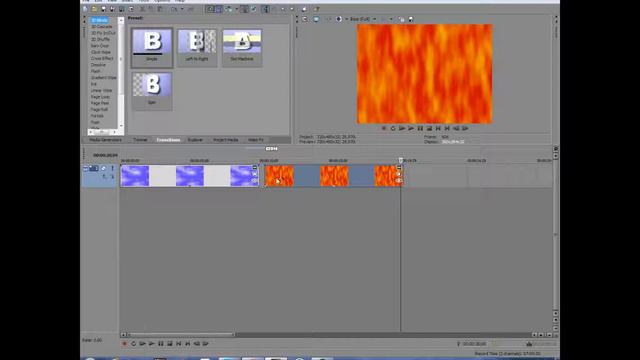Activate the What's This help icon
The height and width of the screenshot is (360, 640).
pyautogui.click(x=316, y=9)
